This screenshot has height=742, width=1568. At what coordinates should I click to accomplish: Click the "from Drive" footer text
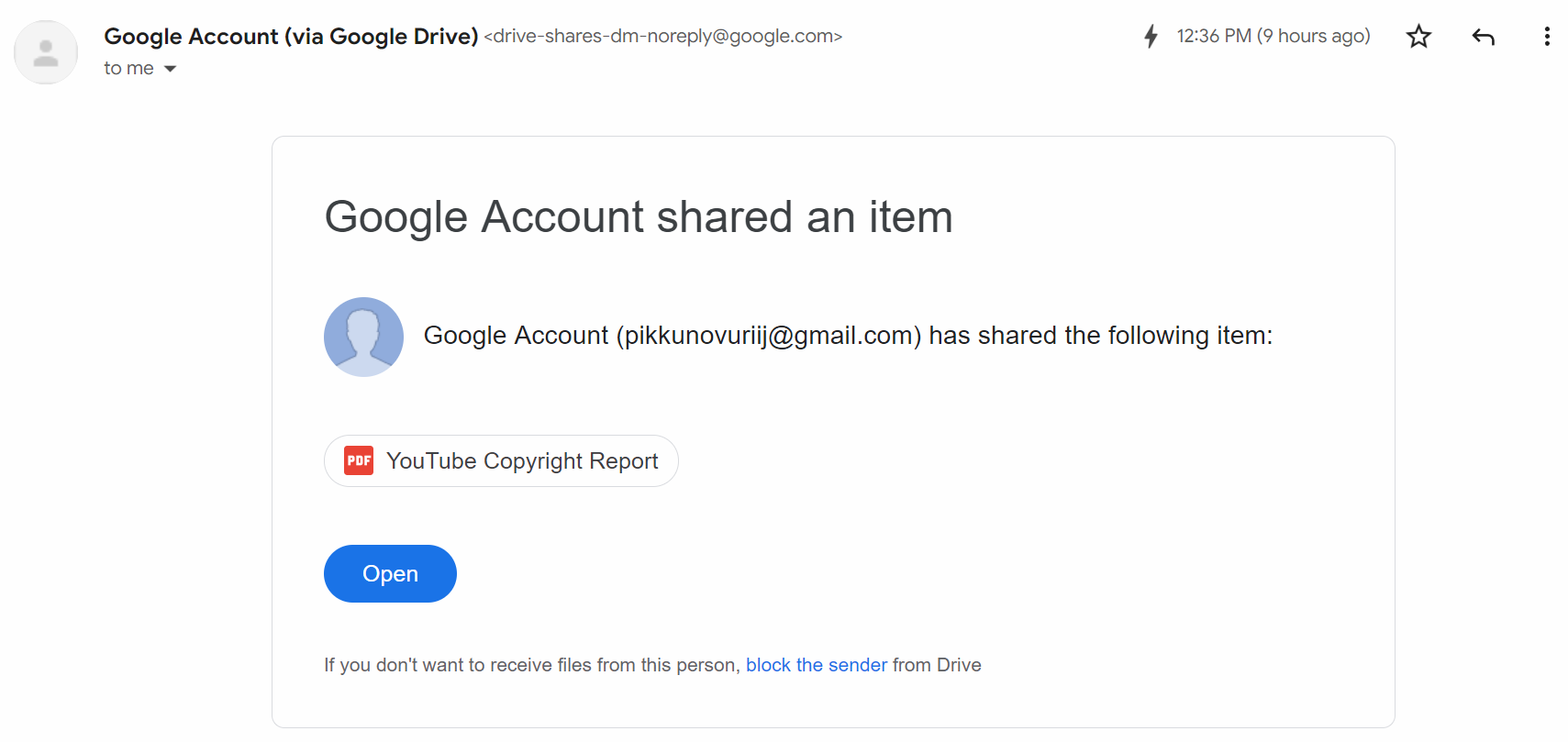coord(937,665)
